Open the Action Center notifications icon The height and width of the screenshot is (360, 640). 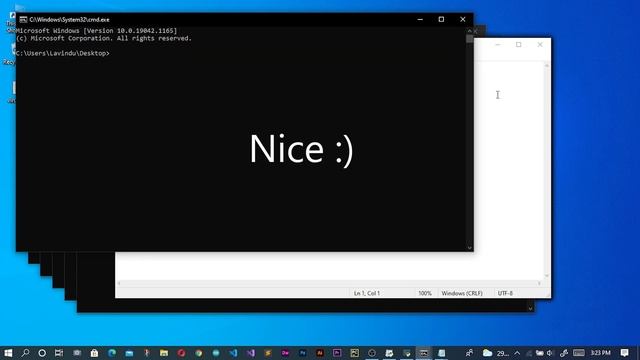pos(624,353)
